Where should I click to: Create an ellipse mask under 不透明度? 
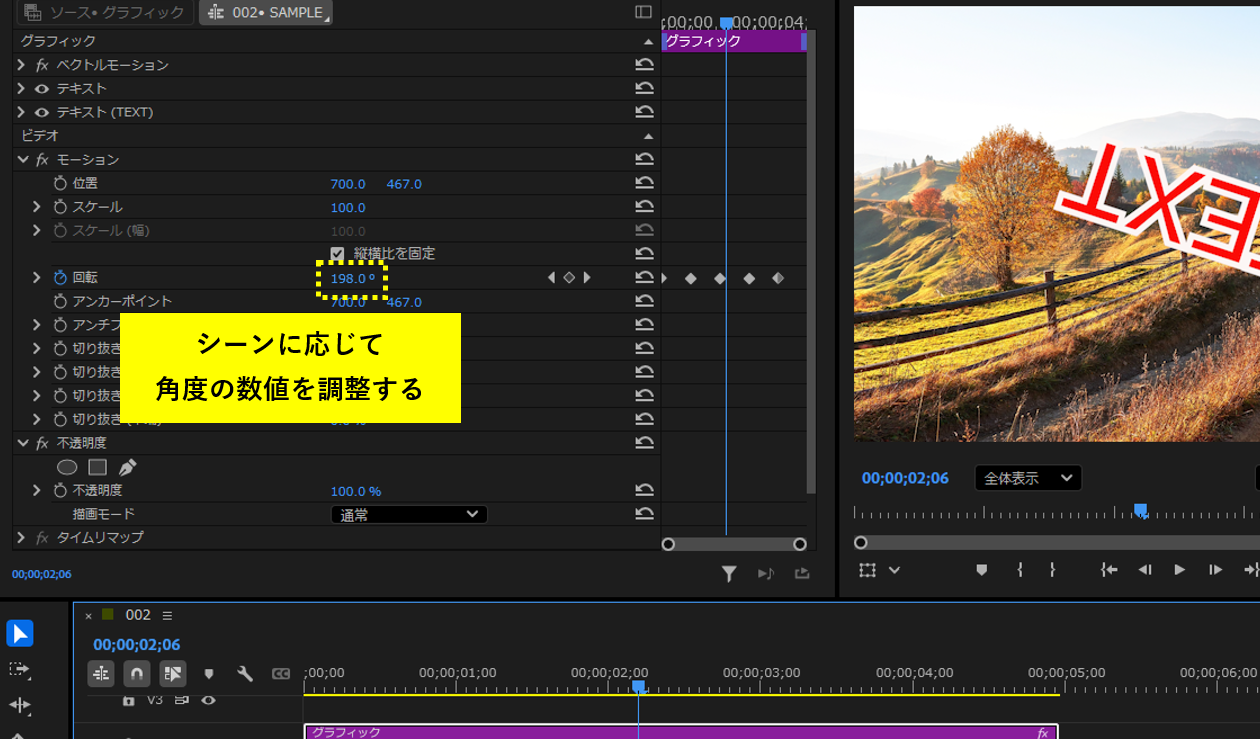pyautogui.click(x=67, y=466)
